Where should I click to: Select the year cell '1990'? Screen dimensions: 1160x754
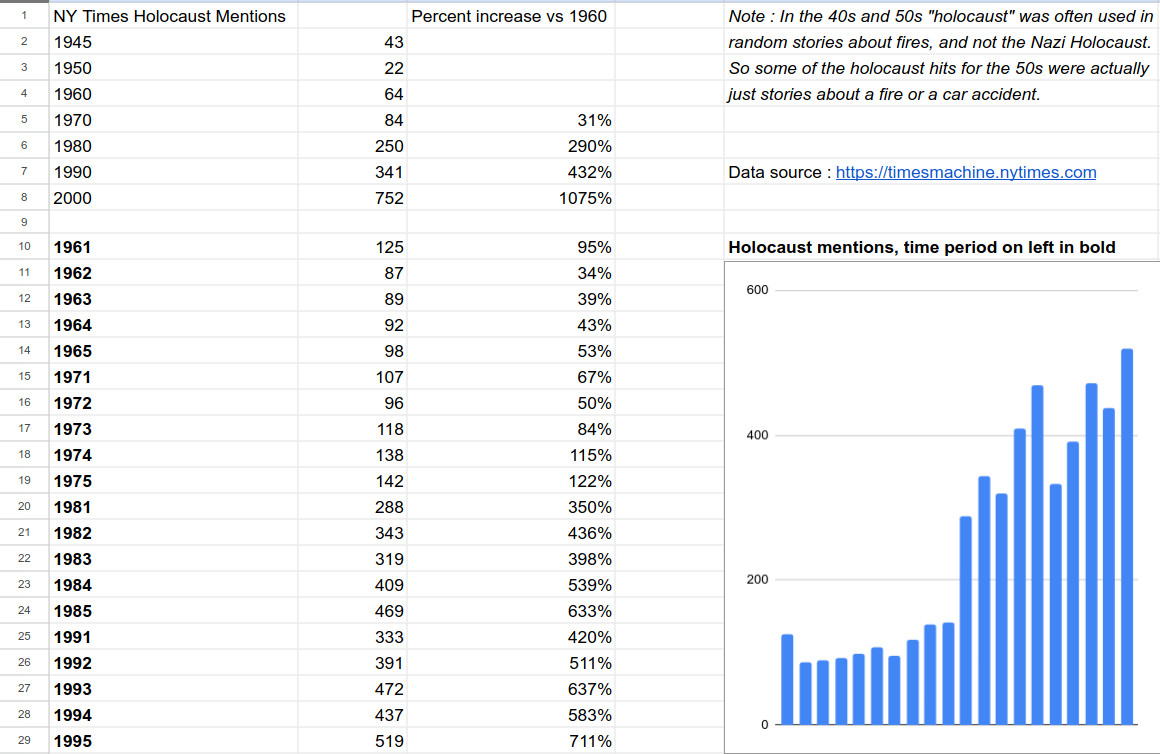(174, 172)
